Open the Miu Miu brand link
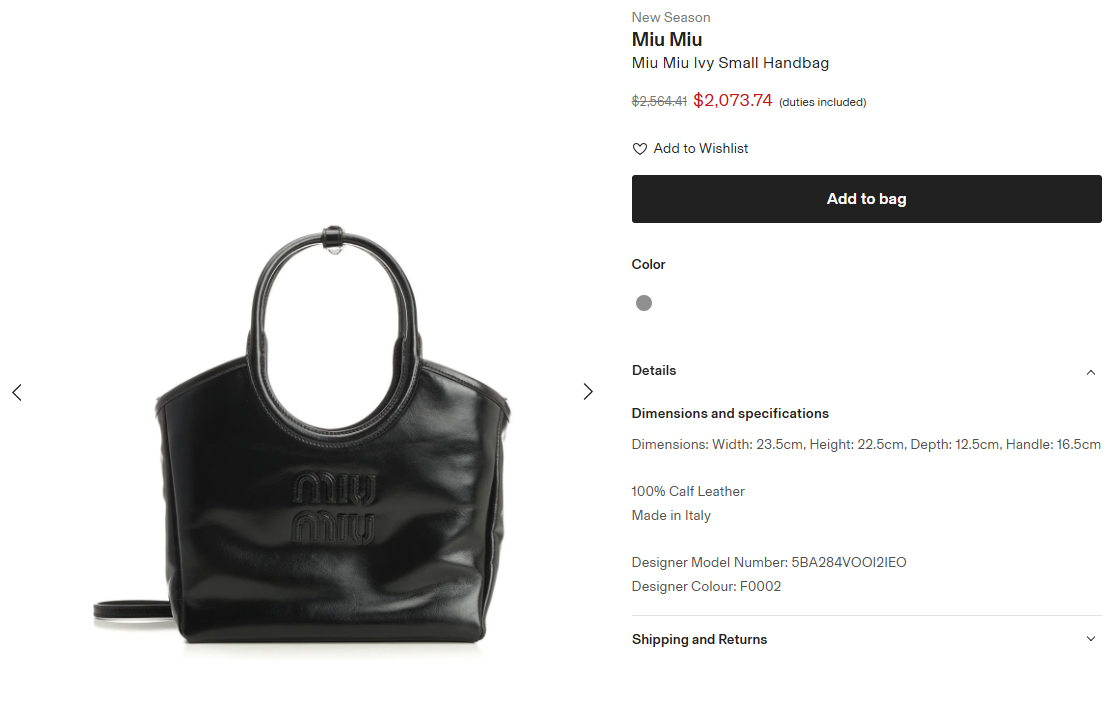 [667, 40]
